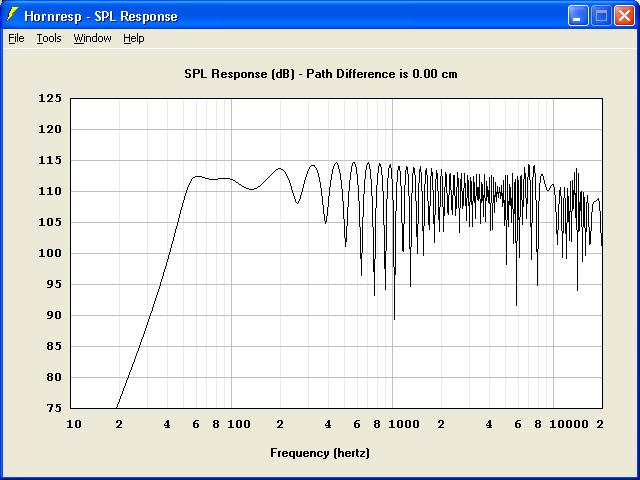Click the 125 value on dB axis
The width and height of the screenshot is (640, 480).
(x=50, y=98)
